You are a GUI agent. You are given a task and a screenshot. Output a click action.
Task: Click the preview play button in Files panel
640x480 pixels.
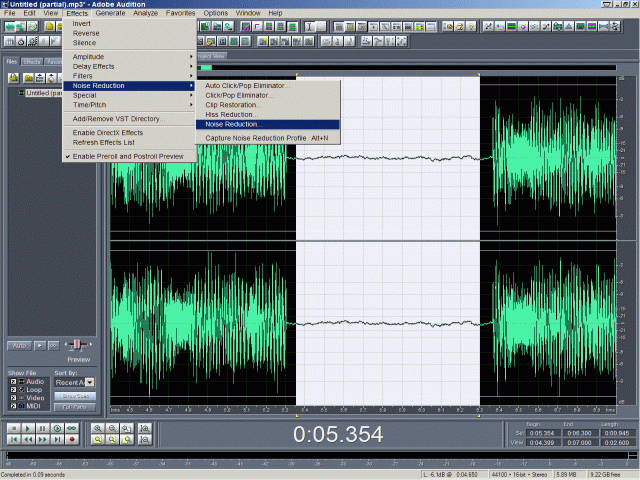(x=40, y=346)
